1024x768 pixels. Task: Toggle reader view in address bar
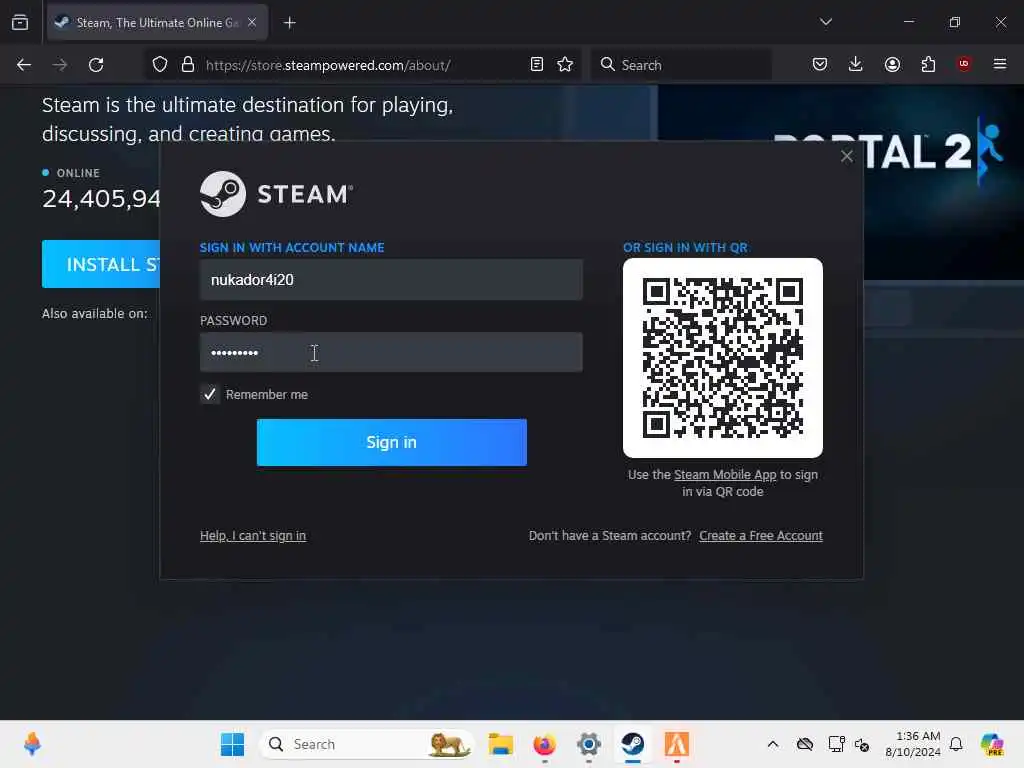click(537, 64)
